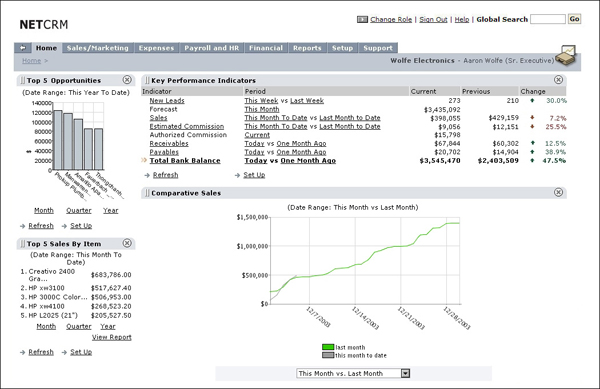Open the Financial tab
This screenshot has width=600, height=389.
point(266,48)
